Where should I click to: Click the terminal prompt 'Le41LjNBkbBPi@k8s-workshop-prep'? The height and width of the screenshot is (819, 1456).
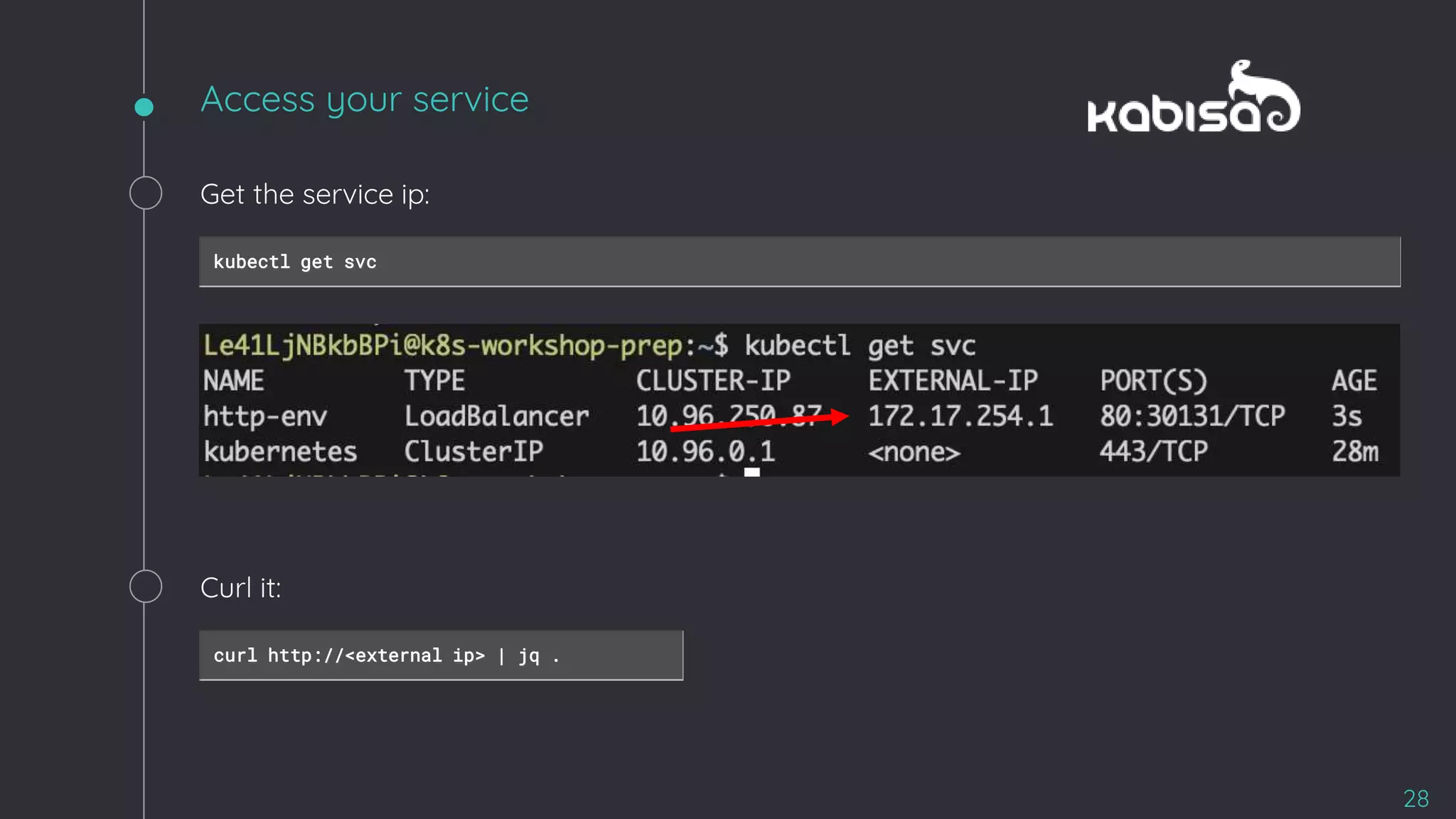[x=443, y=346]
